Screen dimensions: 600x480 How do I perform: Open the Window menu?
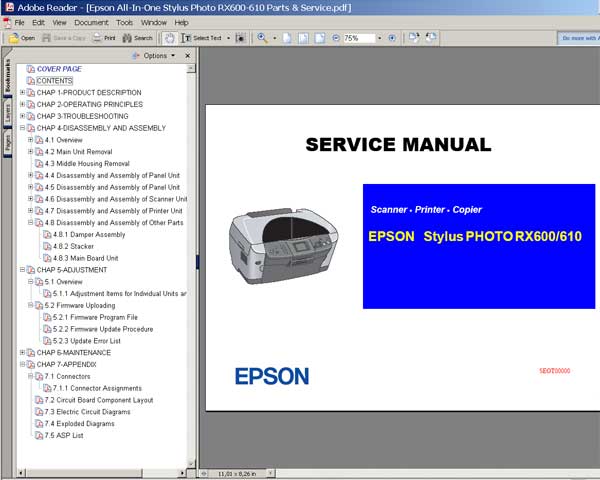[154, 23]
